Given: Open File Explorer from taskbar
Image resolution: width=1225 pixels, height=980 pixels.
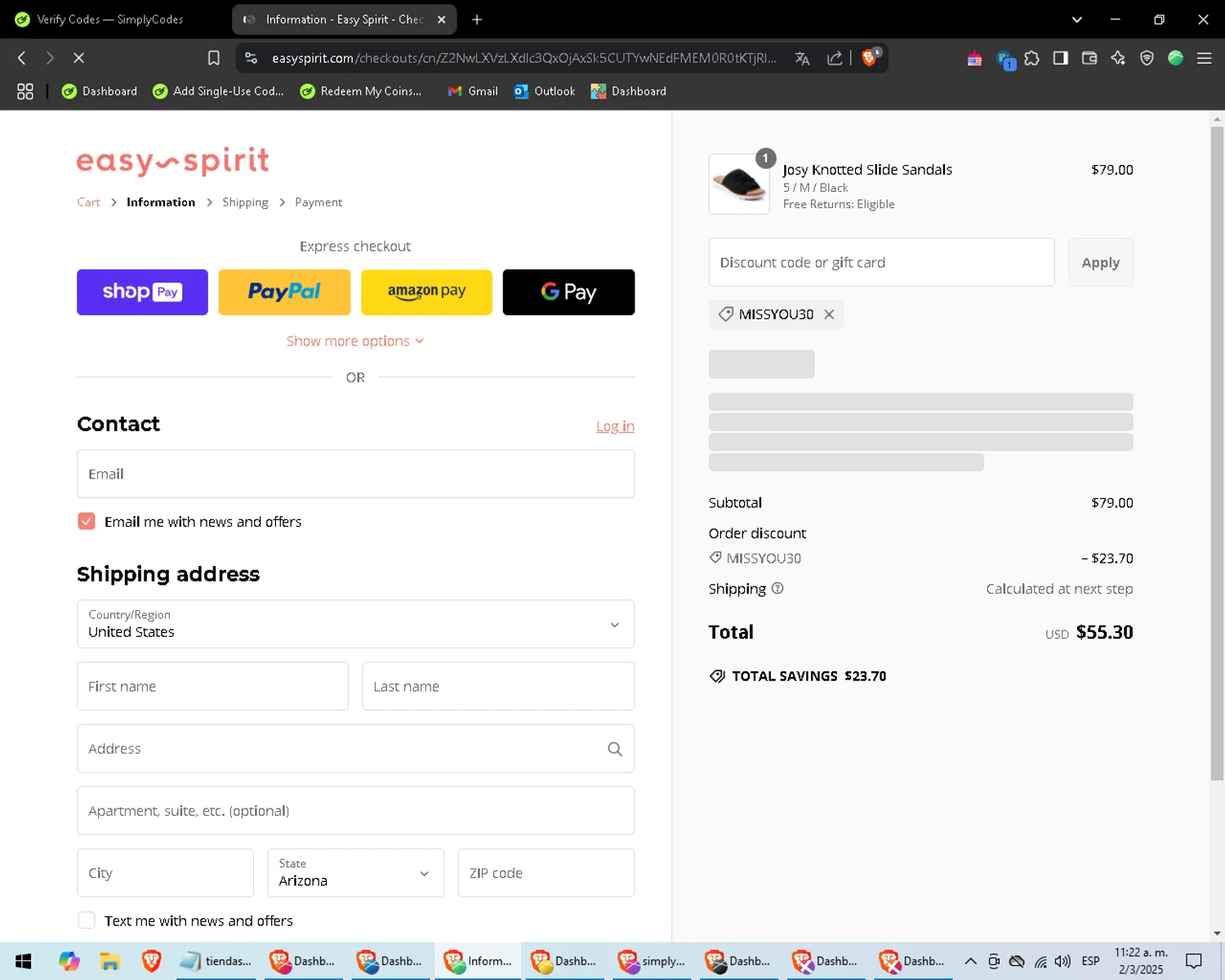Looking at the screenshot, I should coord(110,961).
